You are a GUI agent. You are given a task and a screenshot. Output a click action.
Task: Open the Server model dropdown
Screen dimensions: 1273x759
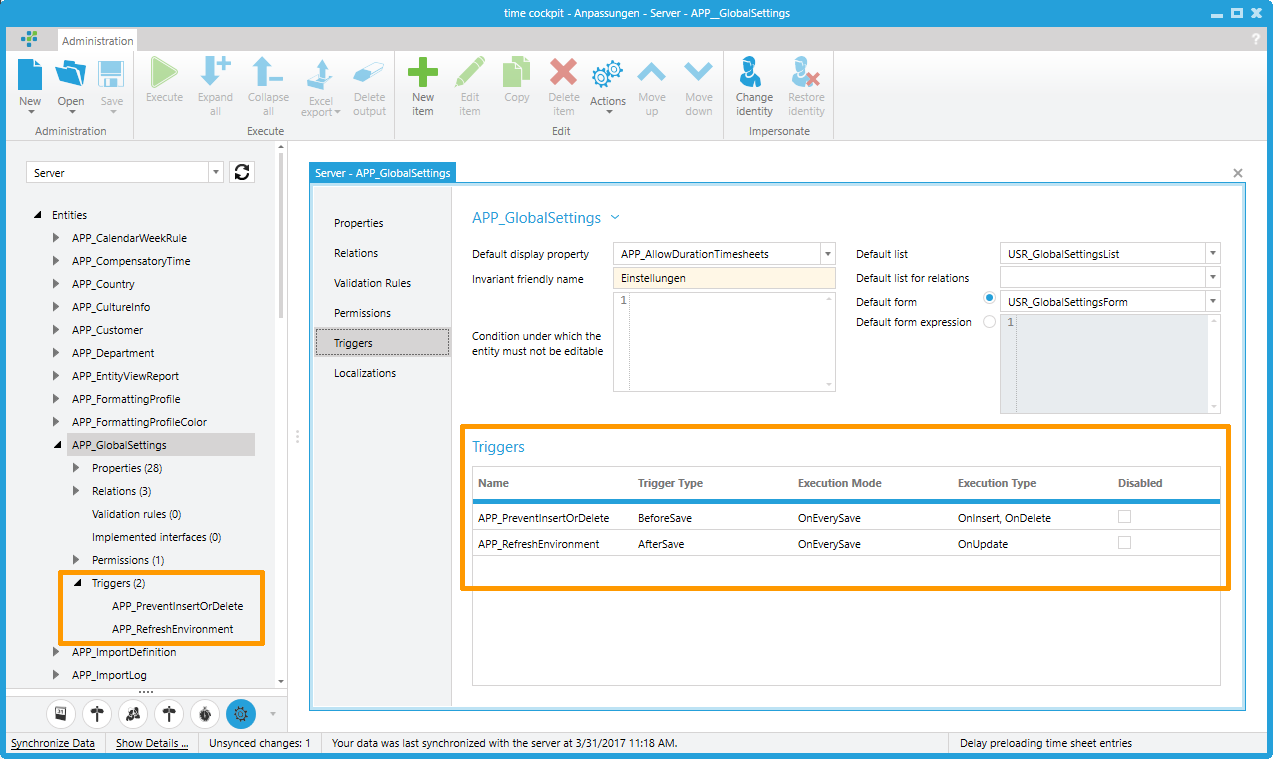(216, 173)
